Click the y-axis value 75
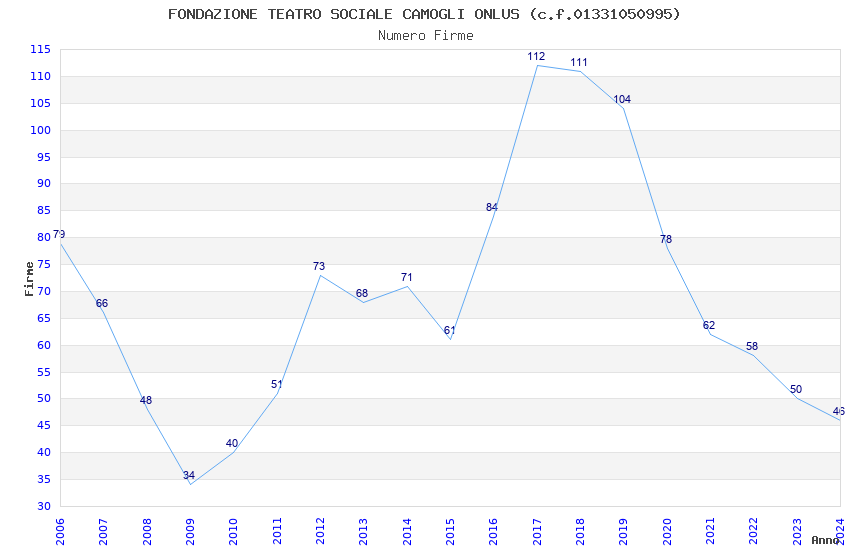Image resolution: width=850 pixels, height=550 pixels. [44, 264]
